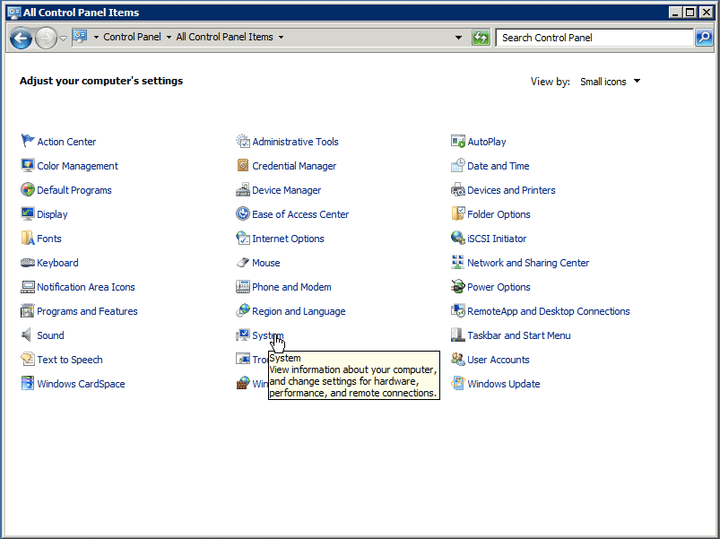Click the green Refresh button in address bar

pos(481,37)
